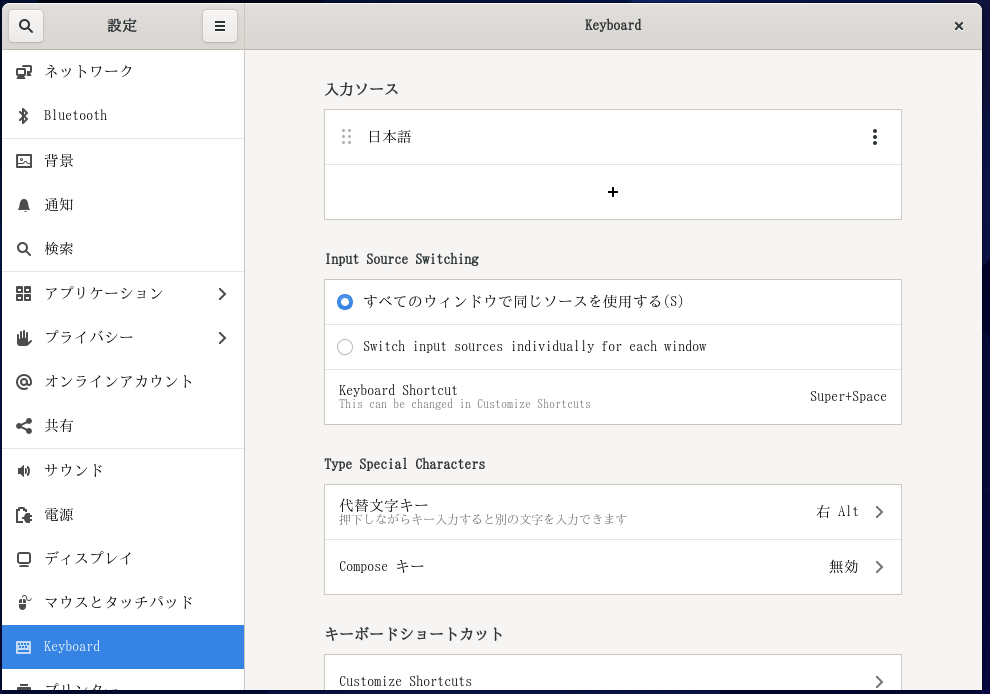
Task: Click the bell icon next to 通知
Action: click(x=24, y=205)
